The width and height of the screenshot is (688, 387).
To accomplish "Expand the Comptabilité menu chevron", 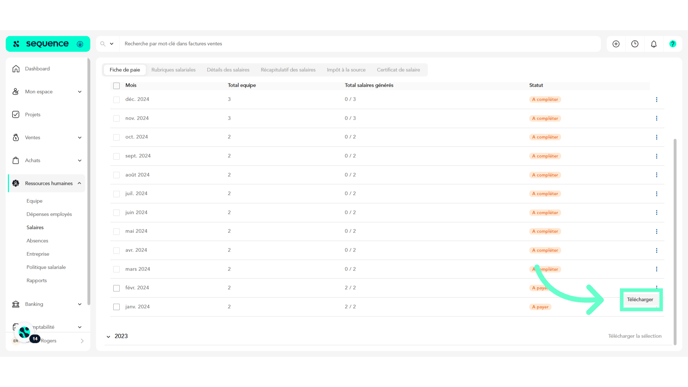I will (79, 327).
